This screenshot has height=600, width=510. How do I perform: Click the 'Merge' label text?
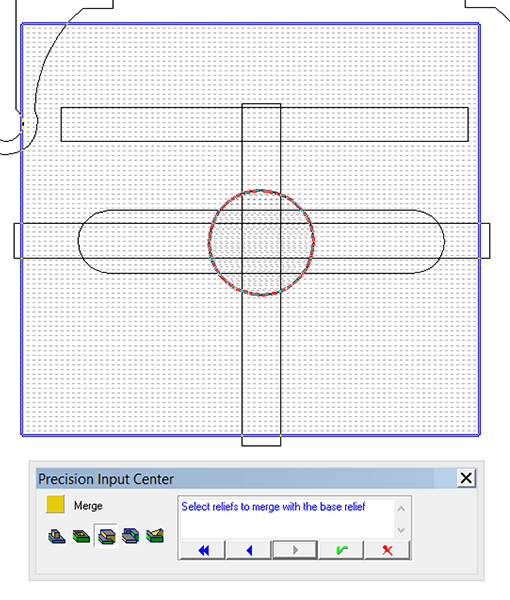(x=88, y=506)
